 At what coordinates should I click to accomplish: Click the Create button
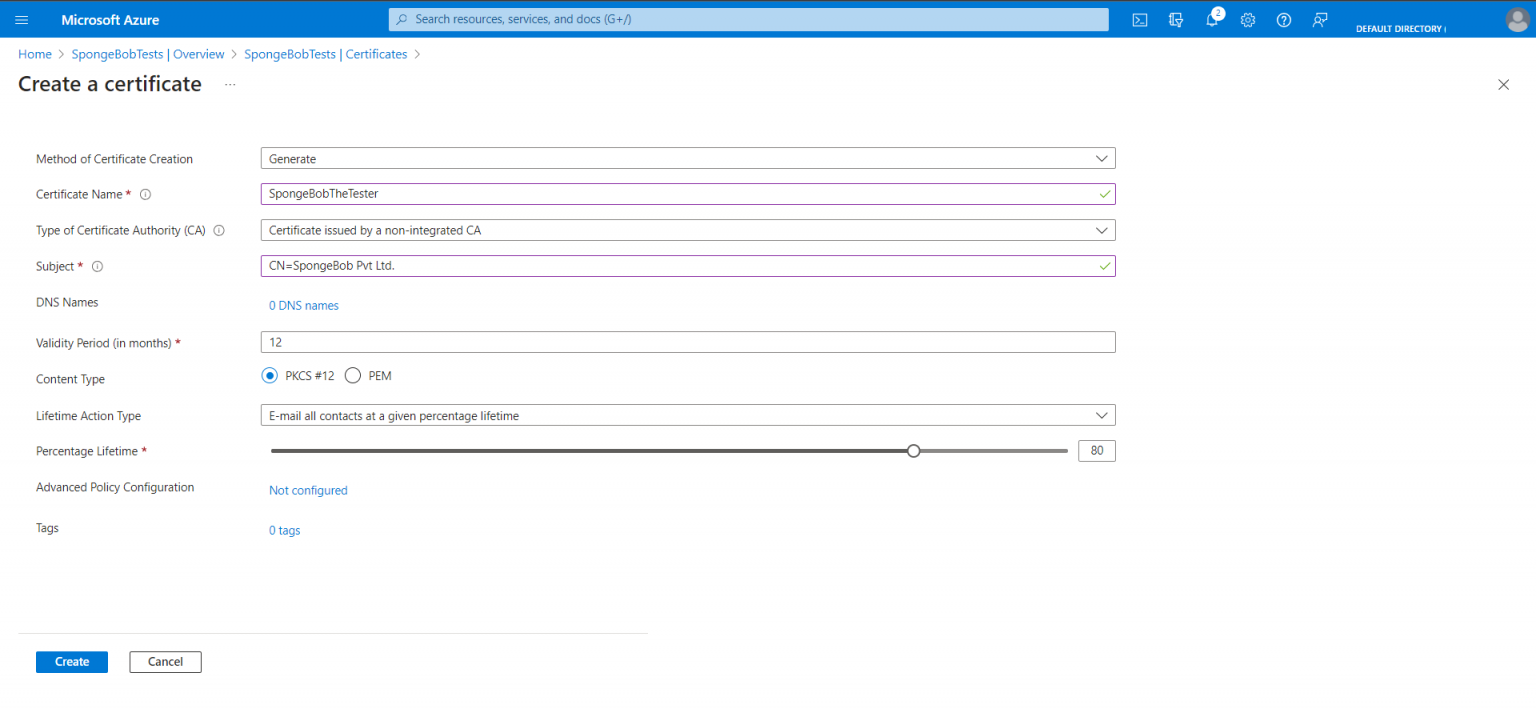pyautogui.click(x=71, y=661)
